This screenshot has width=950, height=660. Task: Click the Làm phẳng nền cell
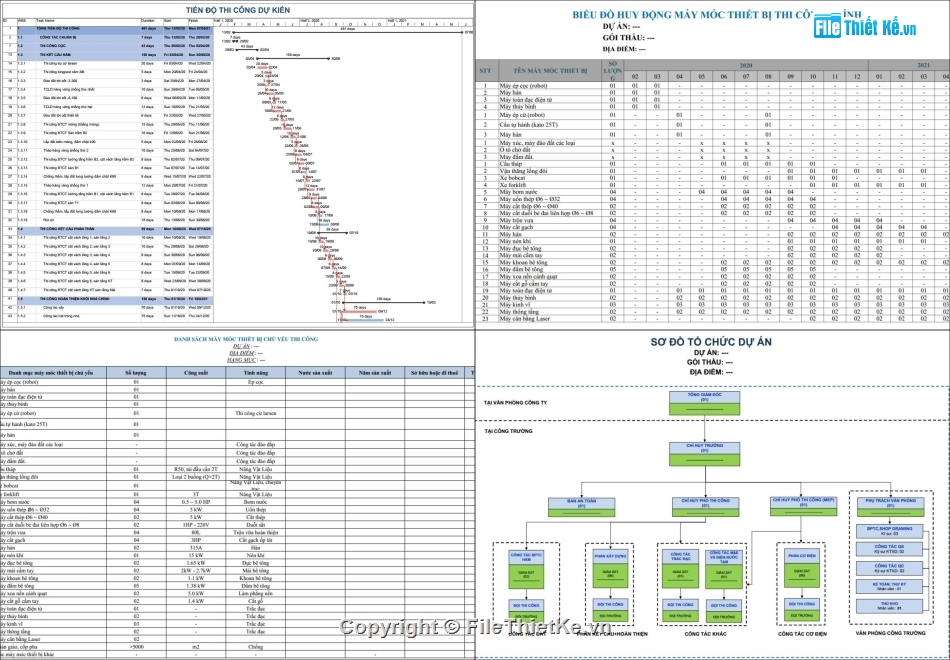tap(256, 594)
